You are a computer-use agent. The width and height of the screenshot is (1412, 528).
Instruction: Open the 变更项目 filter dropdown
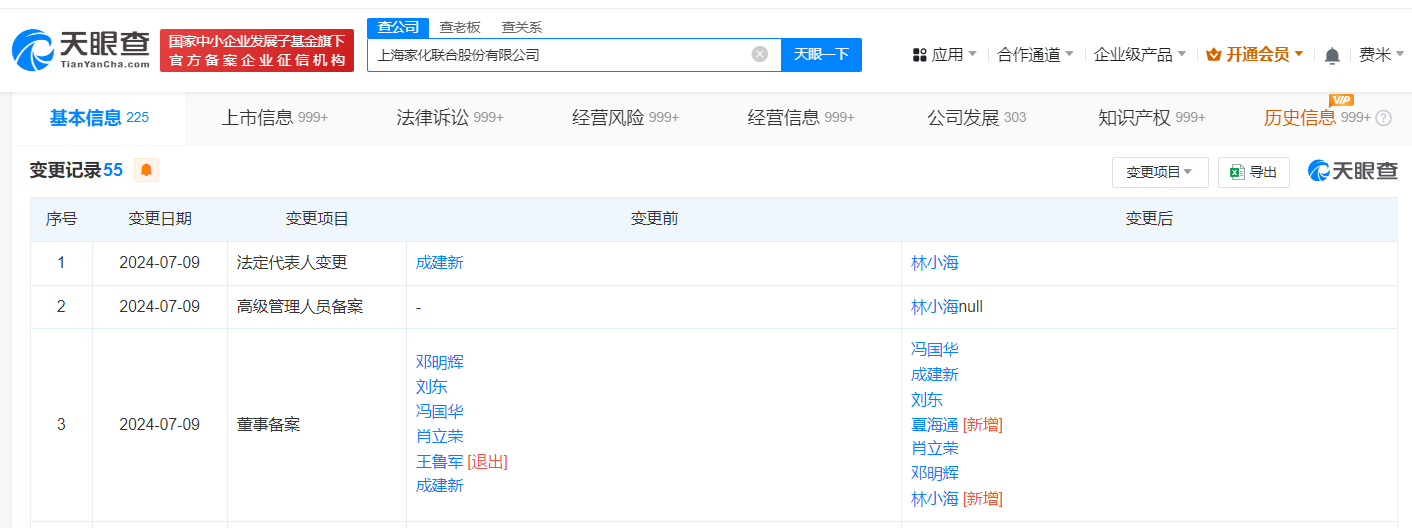coord(1160,172)
